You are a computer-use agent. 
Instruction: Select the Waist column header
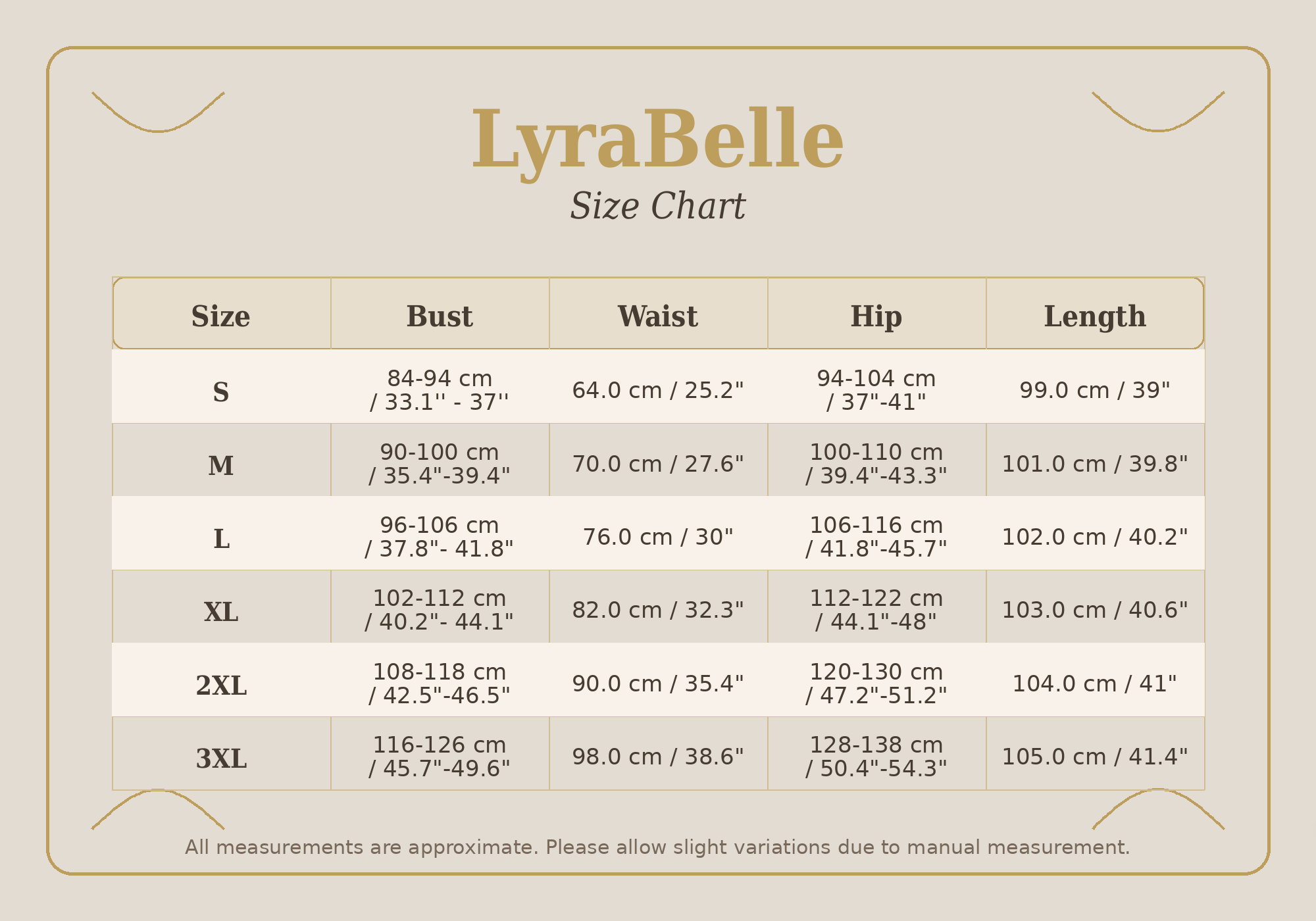(657, 316)
